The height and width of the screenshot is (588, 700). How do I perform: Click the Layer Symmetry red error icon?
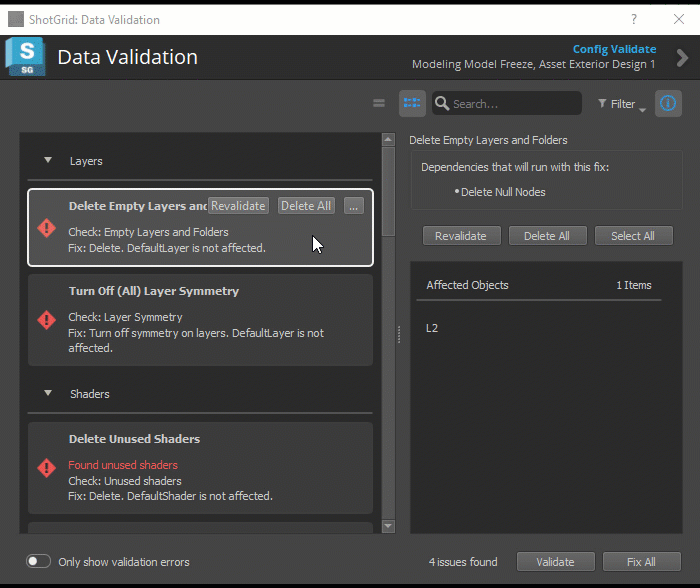click(x=46, y=320)
